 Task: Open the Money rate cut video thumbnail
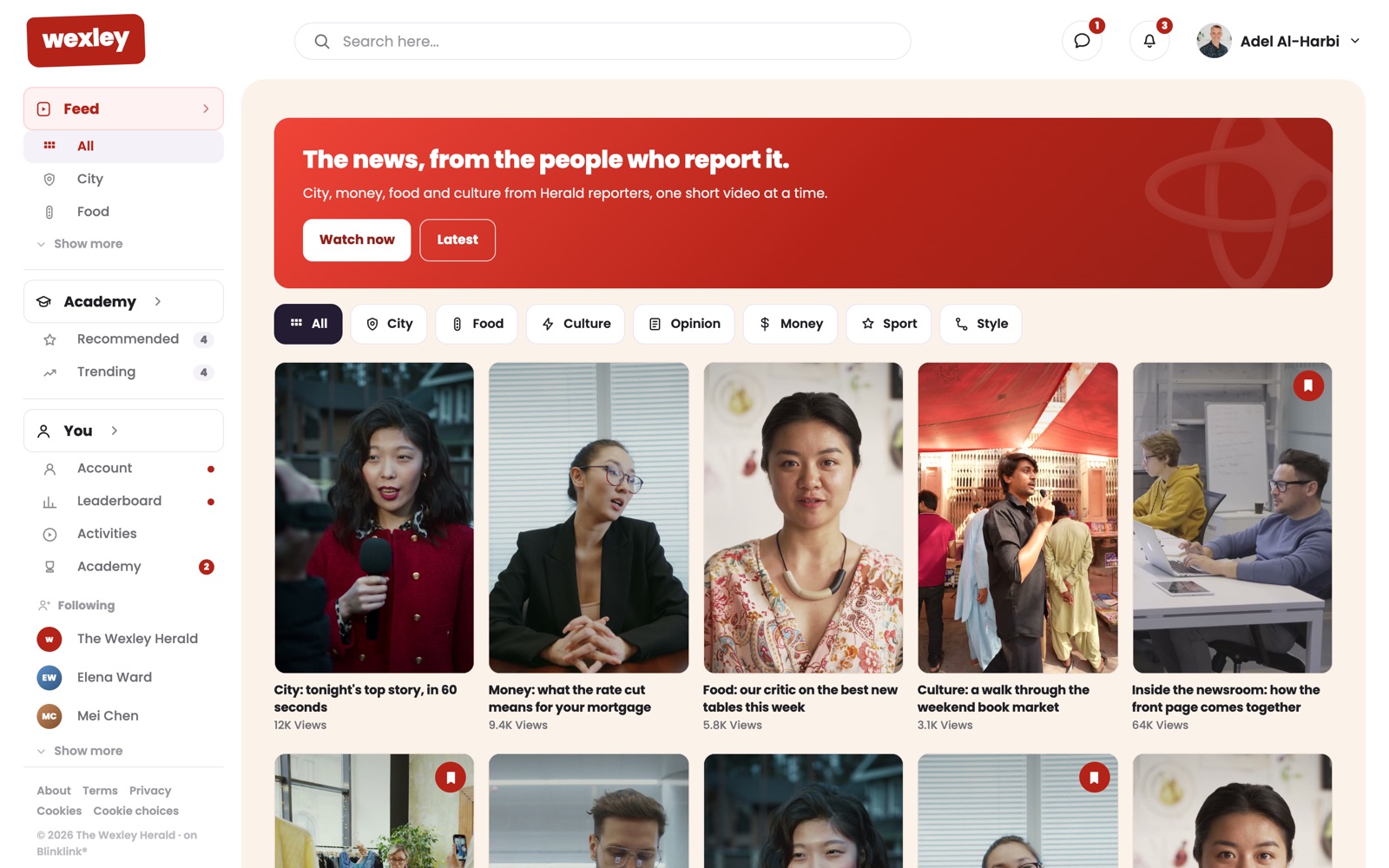589,517
